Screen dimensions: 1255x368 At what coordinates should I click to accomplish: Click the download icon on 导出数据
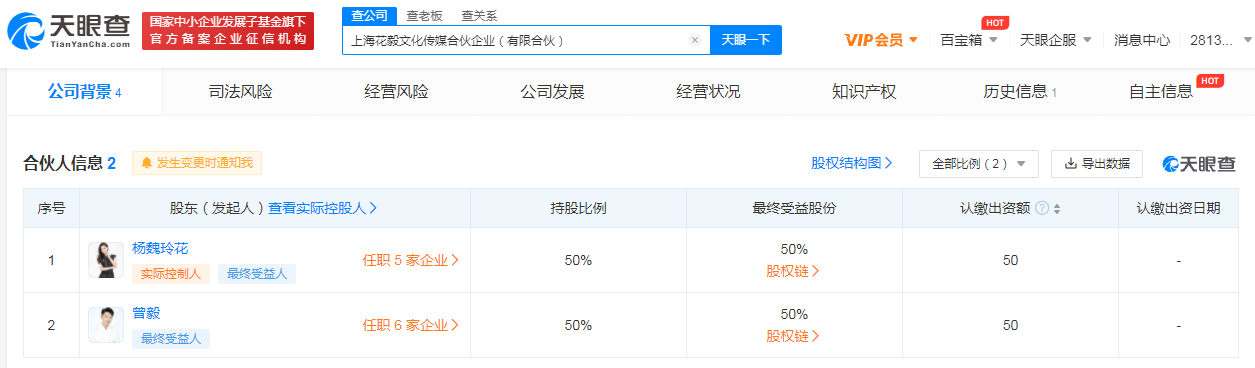click(1070, 164)
